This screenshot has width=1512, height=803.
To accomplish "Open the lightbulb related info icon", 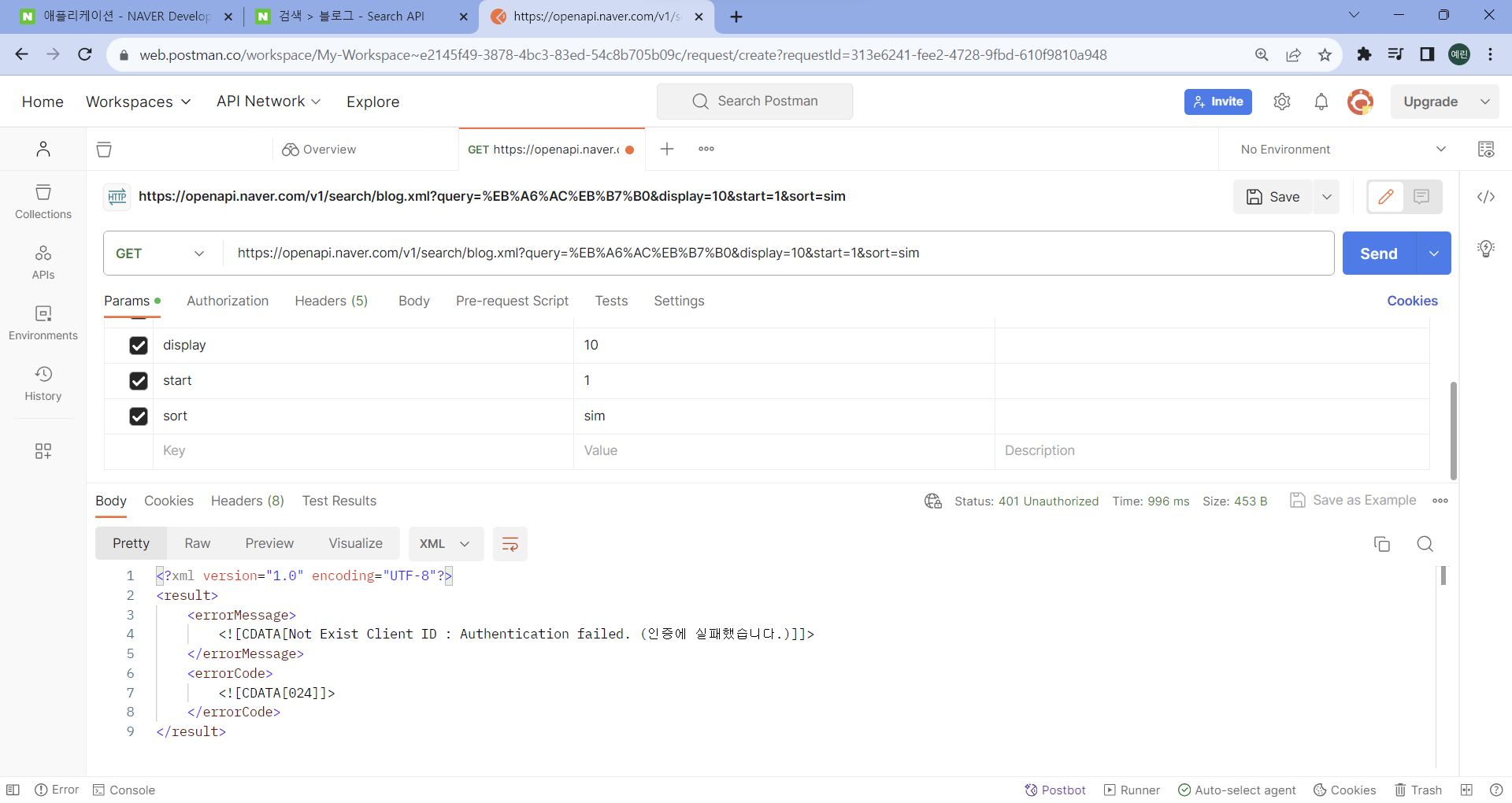I will coord(1486,249).
